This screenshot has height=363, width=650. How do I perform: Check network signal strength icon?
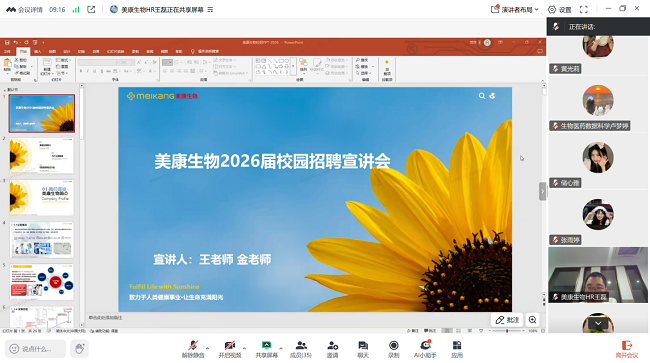tap(76, 10)
